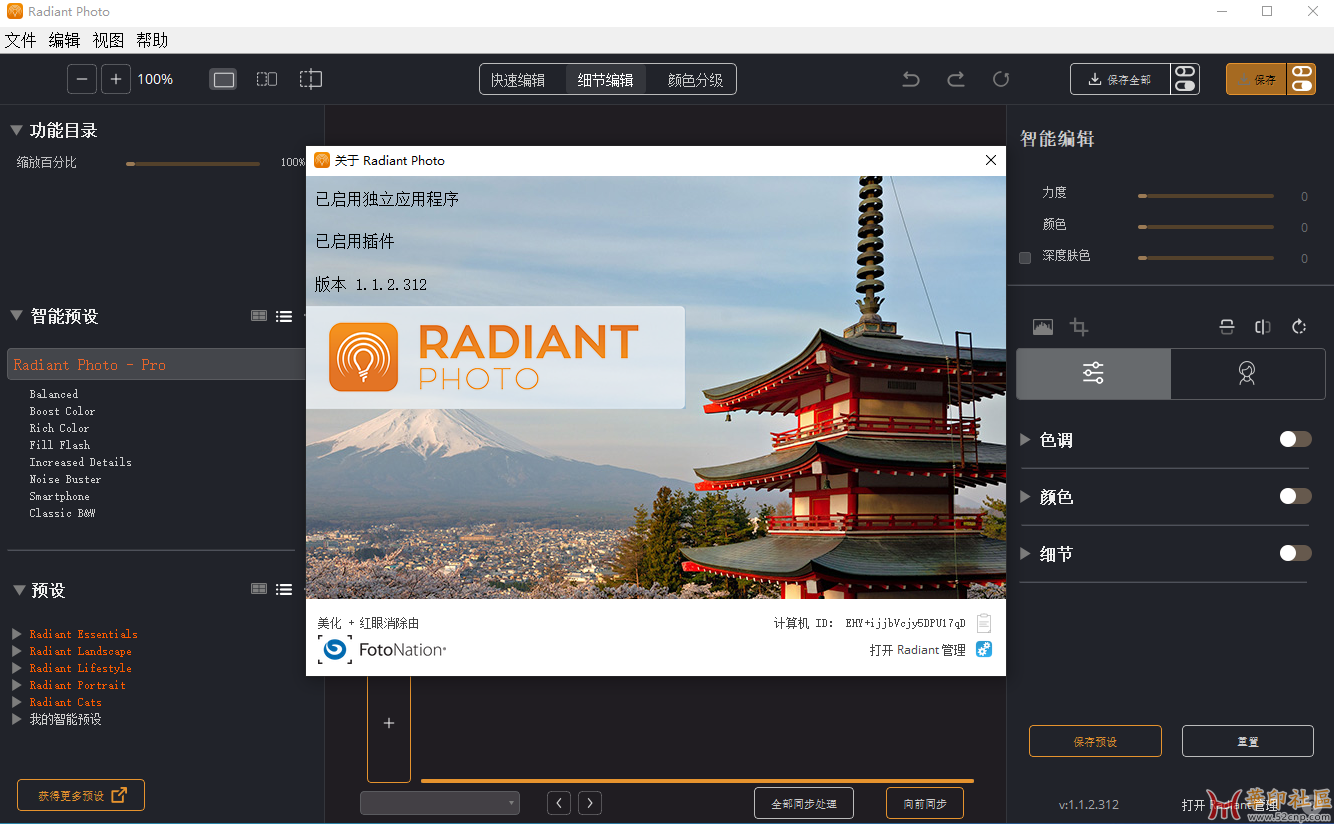Open the dropdown below the filmstrip
This screenshot has width=1334, height=824.
coord(440,803)
